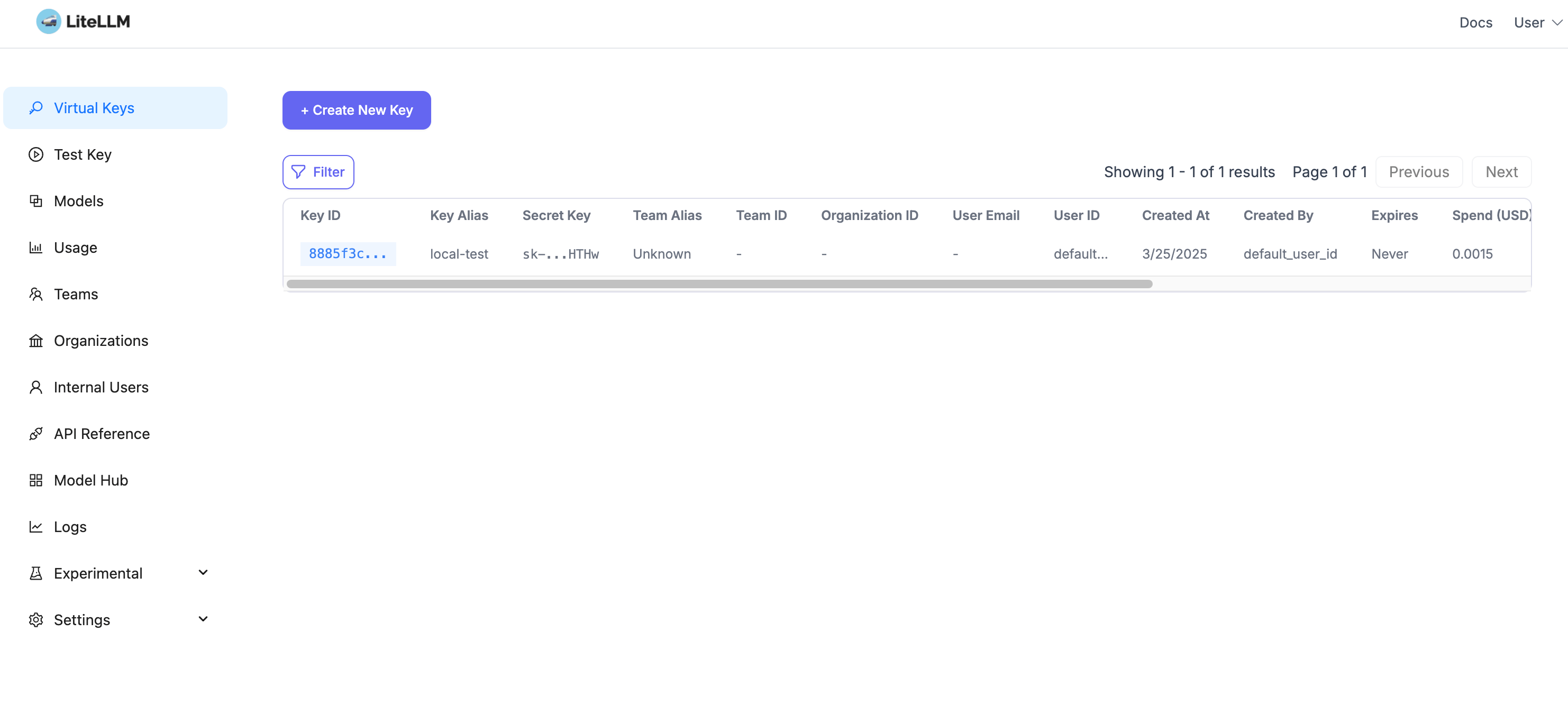The image size is (1568, 714).
Task: Expand the Settings section
Action: 203,618
